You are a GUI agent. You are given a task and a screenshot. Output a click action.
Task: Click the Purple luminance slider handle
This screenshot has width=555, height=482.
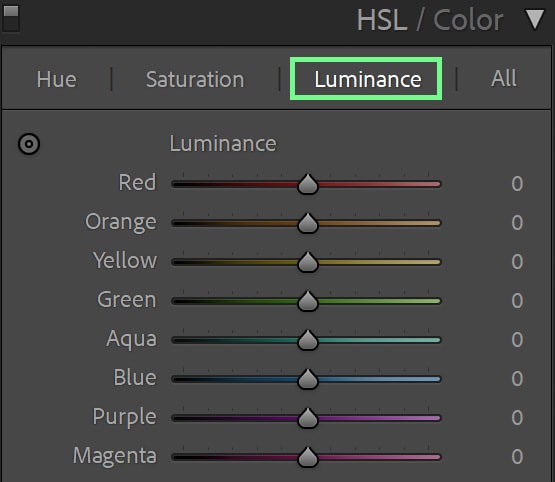click(308, 418)
